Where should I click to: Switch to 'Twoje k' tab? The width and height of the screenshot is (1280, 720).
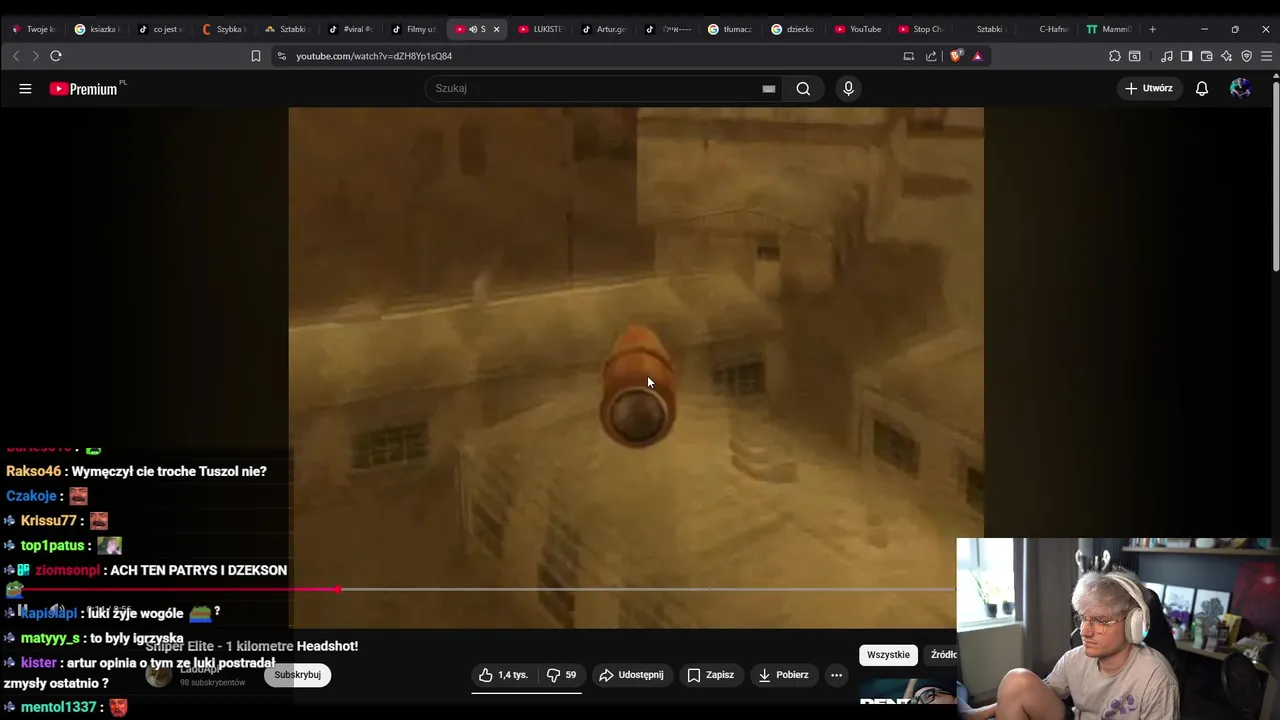[34, 29]
